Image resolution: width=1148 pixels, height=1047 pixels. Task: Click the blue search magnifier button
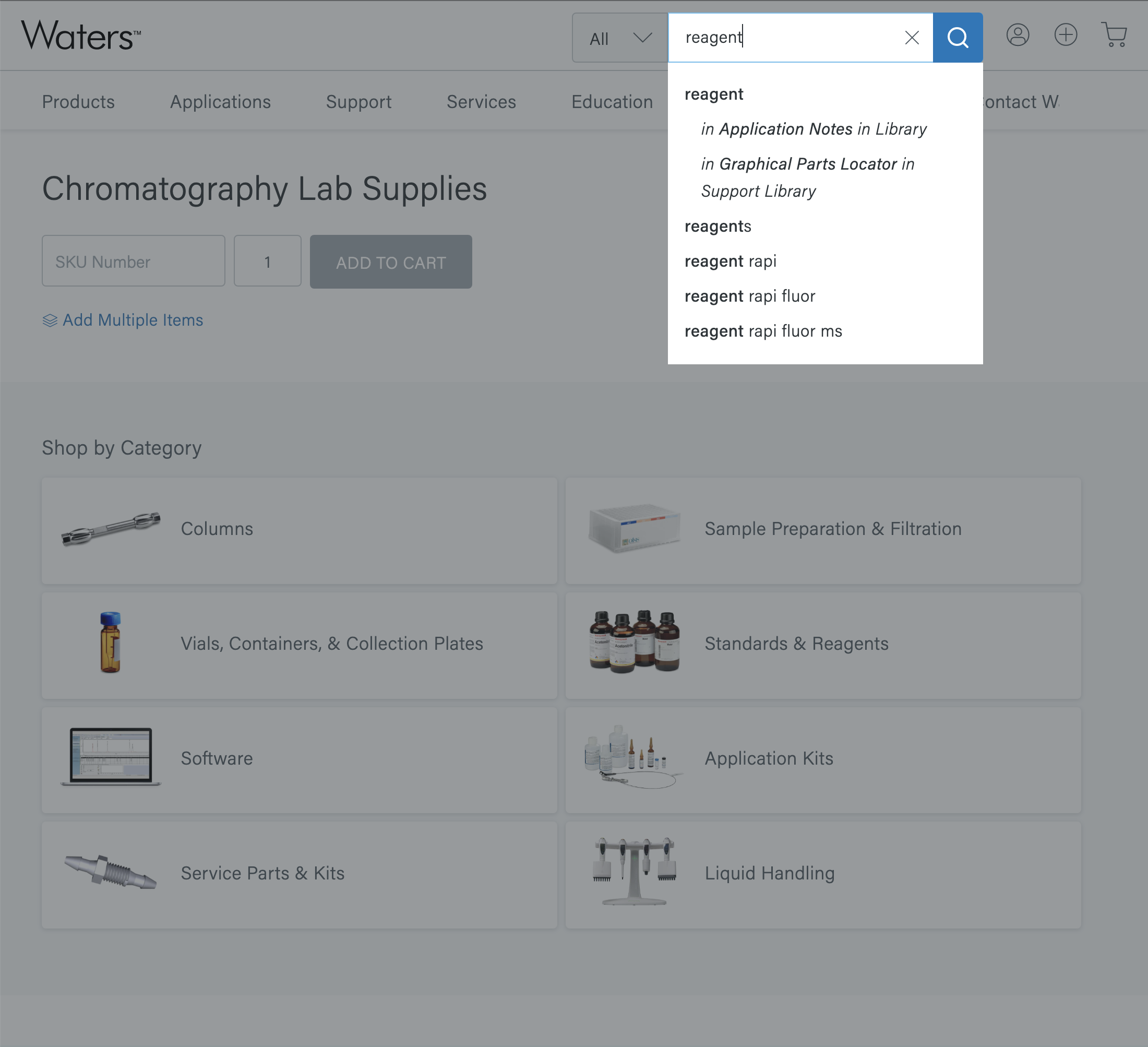point(957,38)
